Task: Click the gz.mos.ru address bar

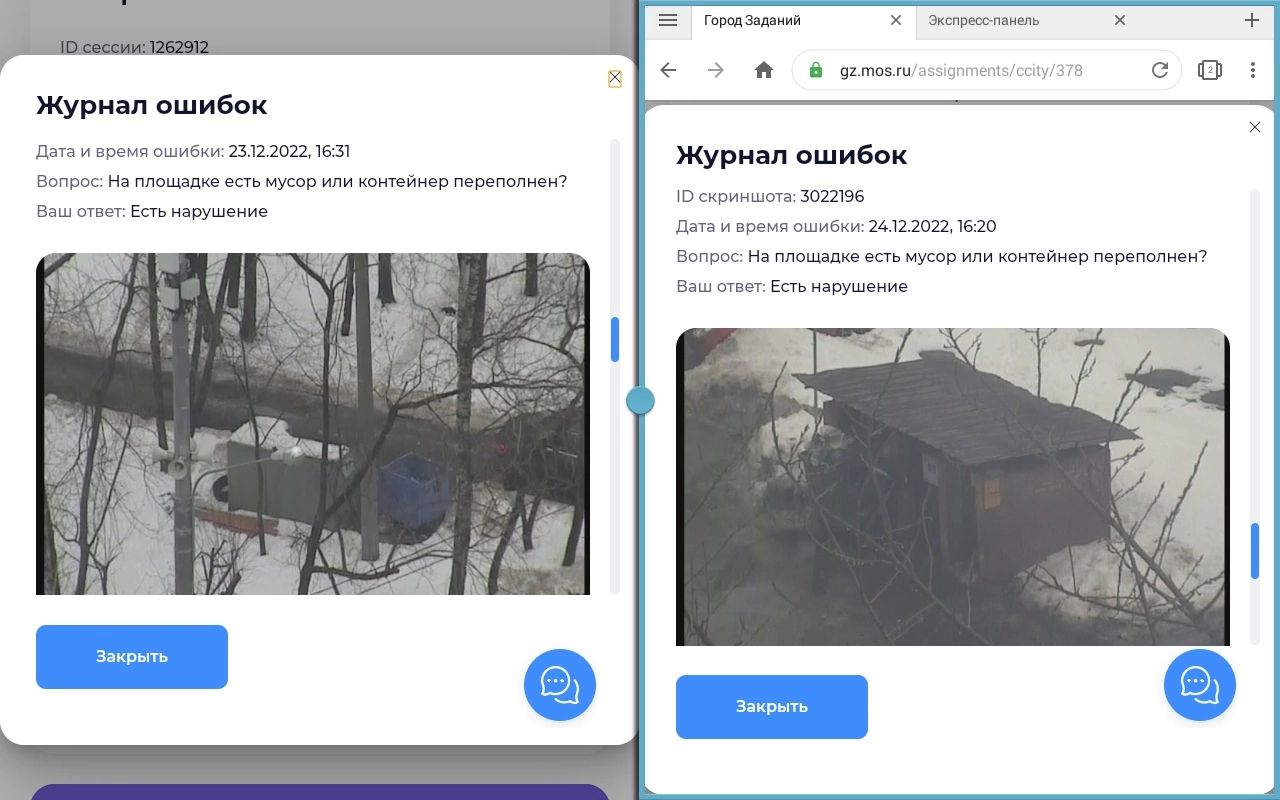Action: point(987,70)
